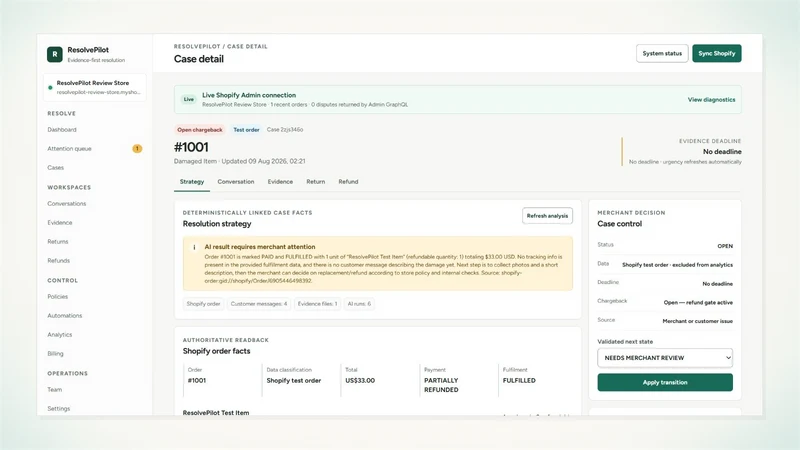Click the AI runs: 6 chip

359,304
